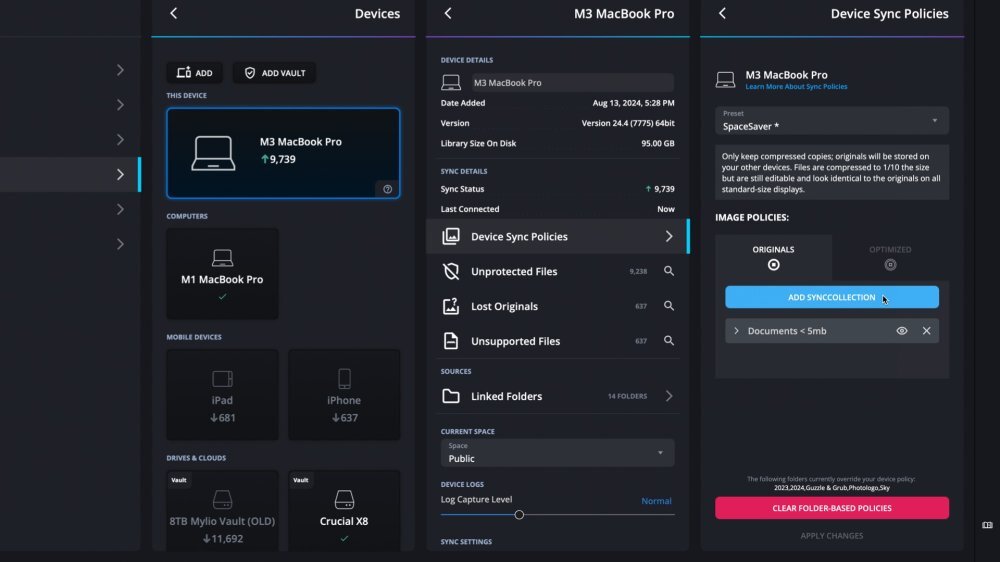Screen dimensions: 1000x562
Task: Open Device Sync Policies menu item
Action: point(557,237)
